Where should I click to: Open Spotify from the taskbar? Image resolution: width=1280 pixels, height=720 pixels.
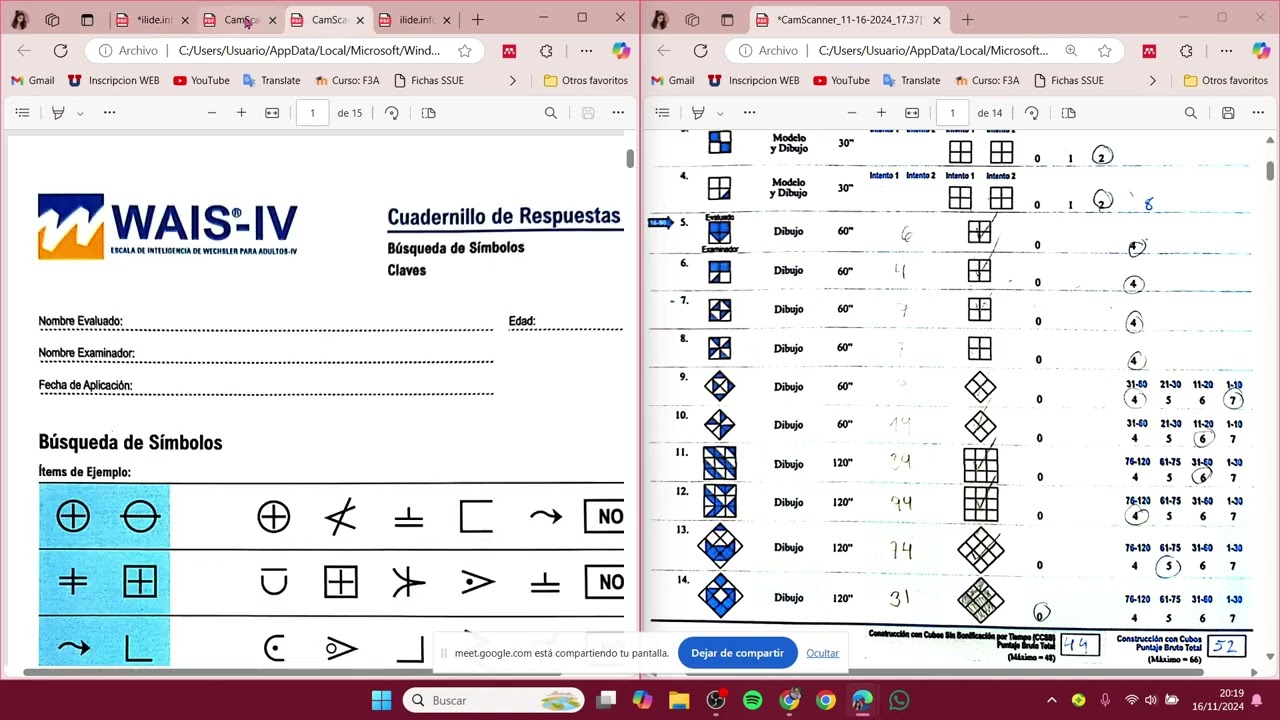click(x=753, y=700)
